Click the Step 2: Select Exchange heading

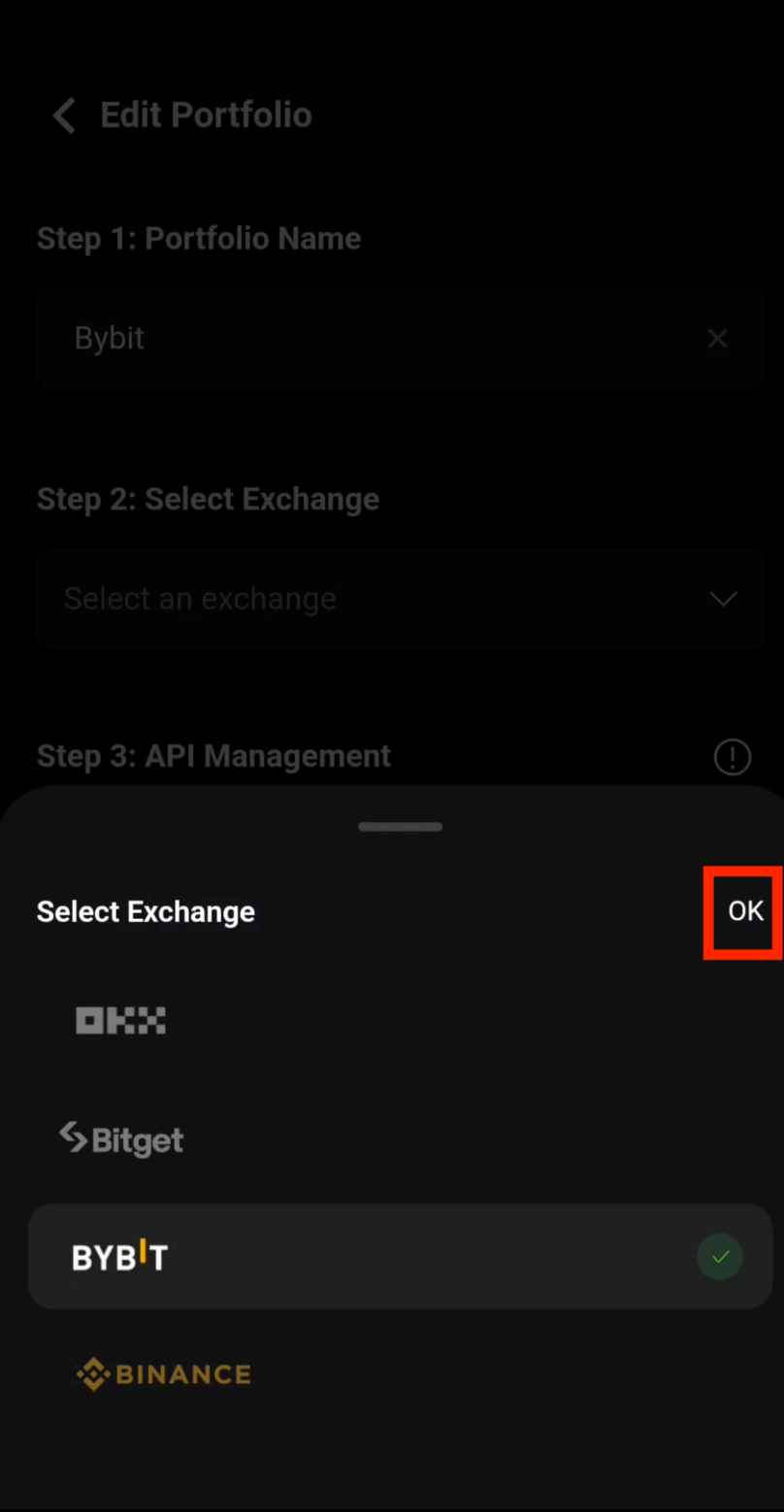pos(208,499)
